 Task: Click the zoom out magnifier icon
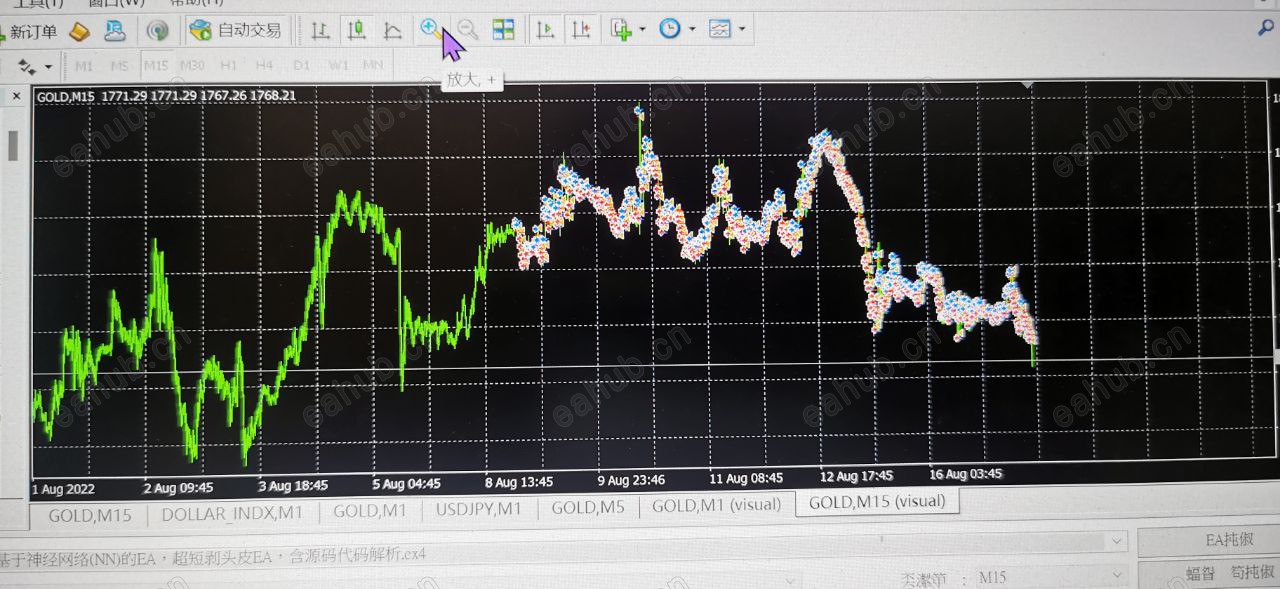467,30
